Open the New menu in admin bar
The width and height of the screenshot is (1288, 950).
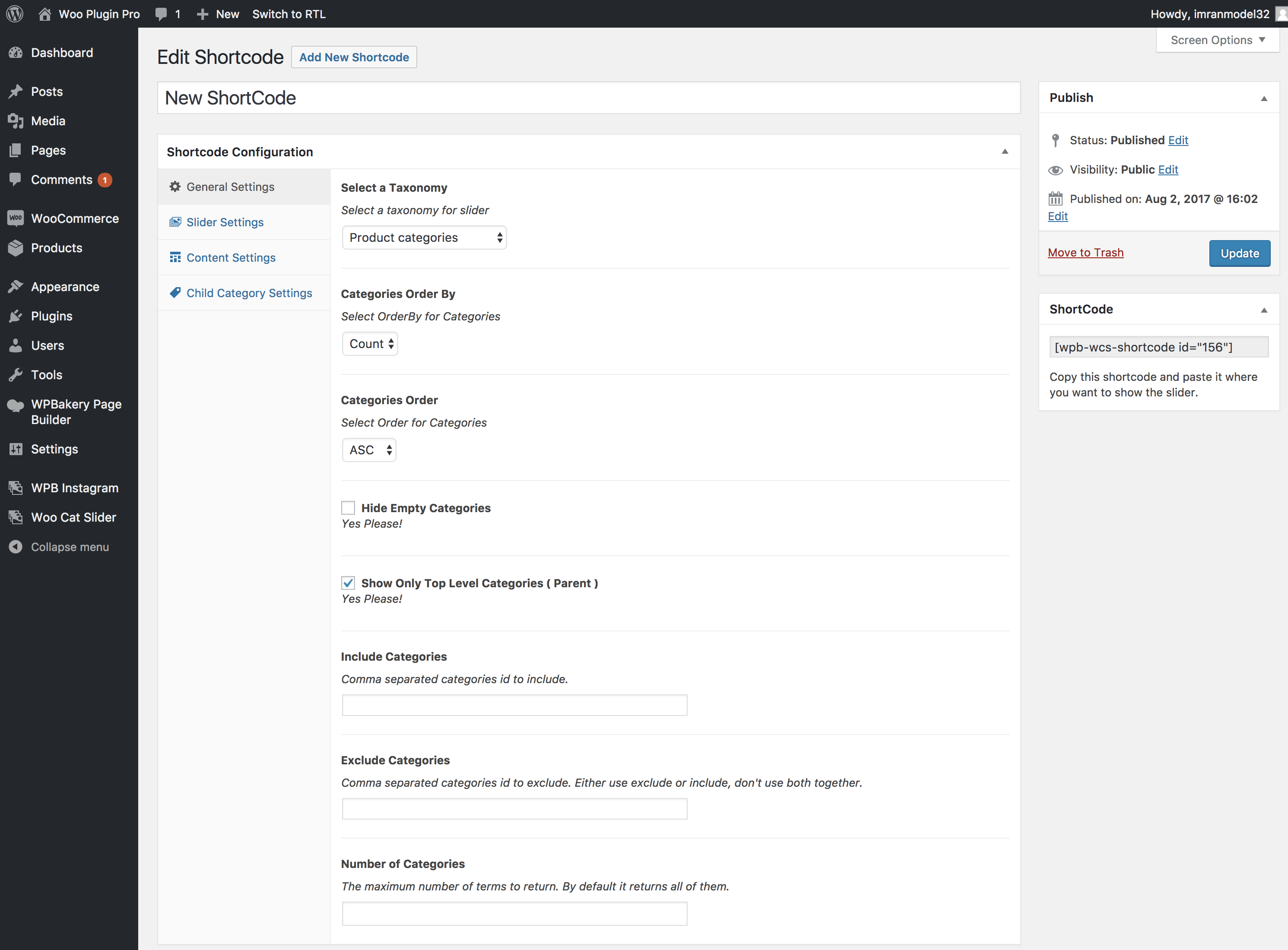click(217, 14)
